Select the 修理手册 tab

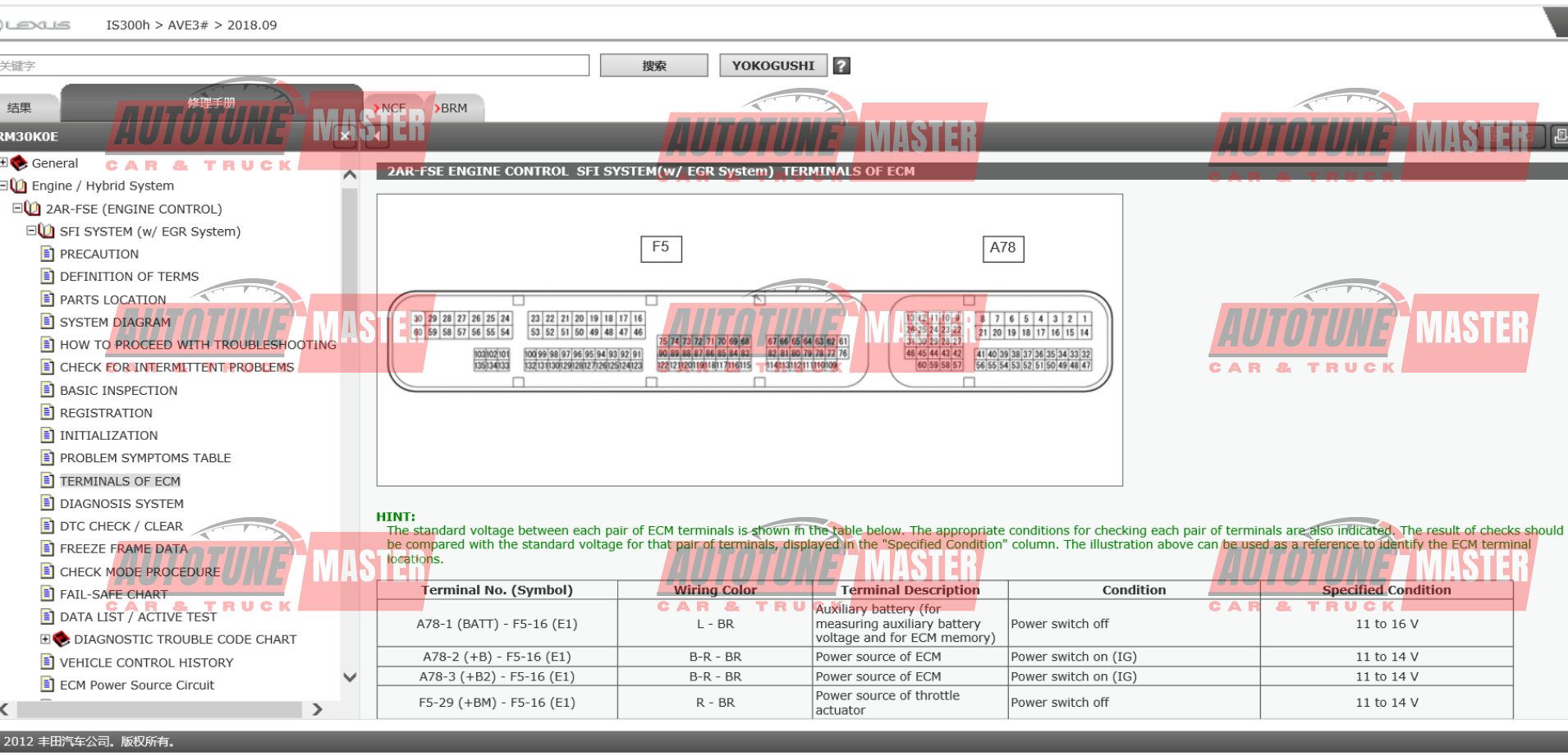click(212, 103)
